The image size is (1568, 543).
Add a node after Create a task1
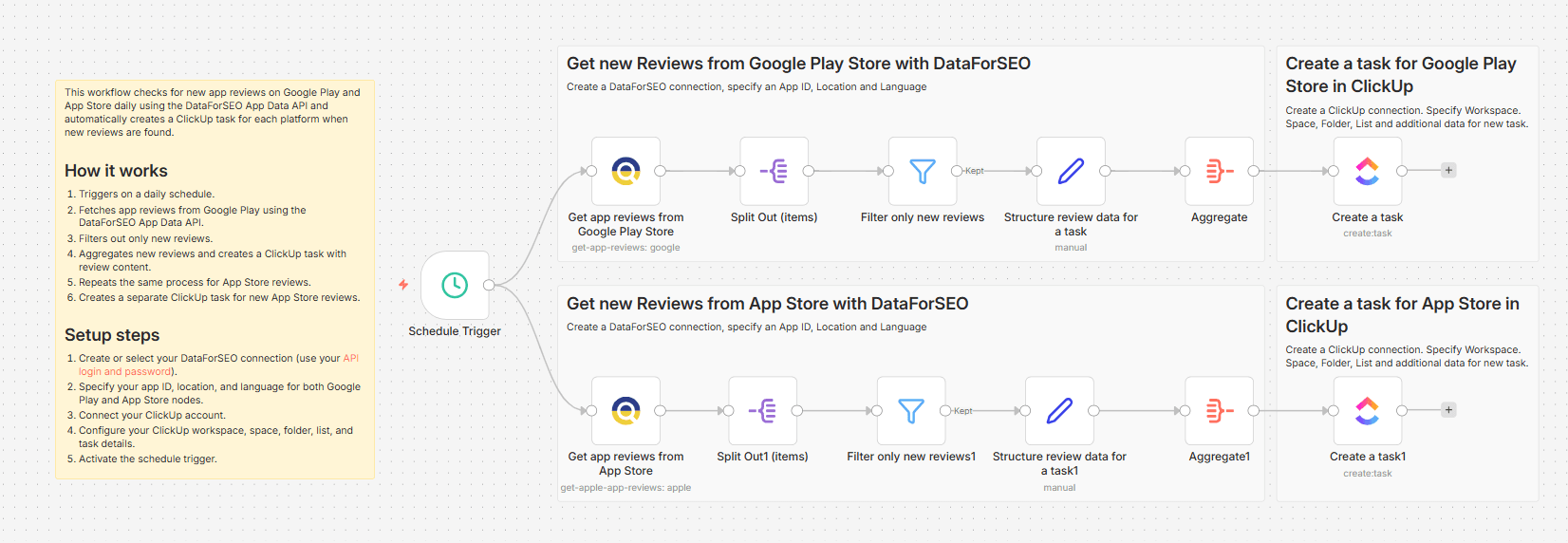pyautogui.click(x=1448, y=410)
